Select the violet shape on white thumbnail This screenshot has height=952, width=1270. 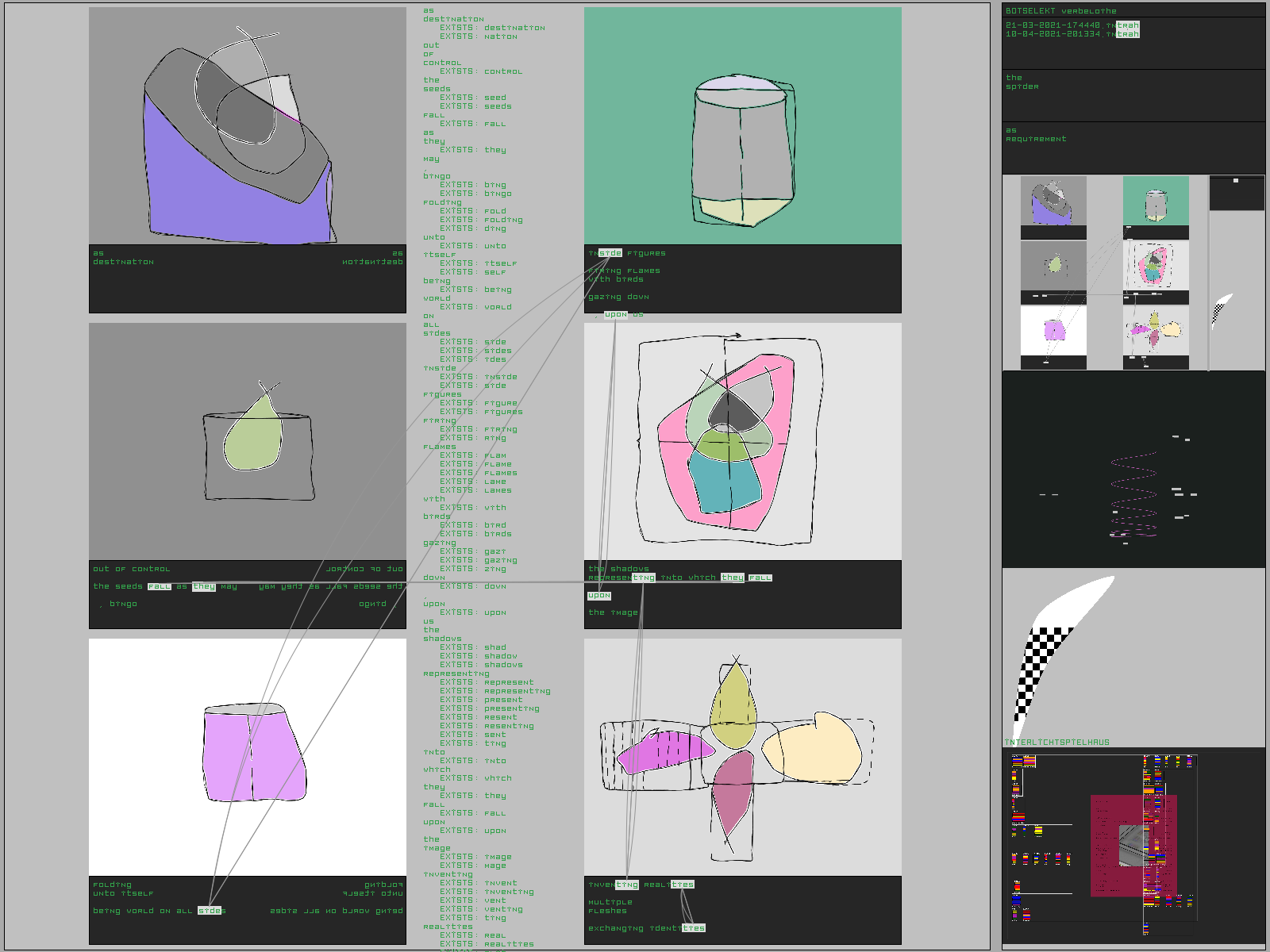tap(1053, 332)
